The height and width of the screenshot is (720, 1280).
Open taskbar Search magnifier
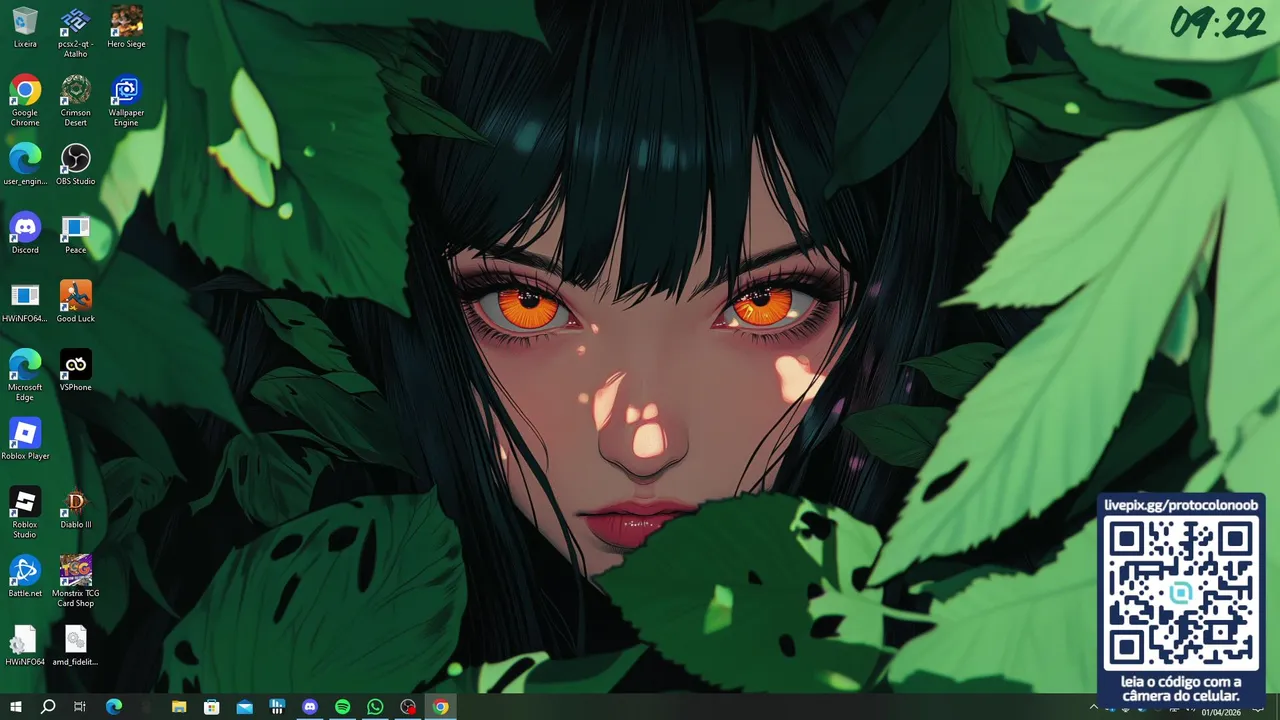coord(48,707)
